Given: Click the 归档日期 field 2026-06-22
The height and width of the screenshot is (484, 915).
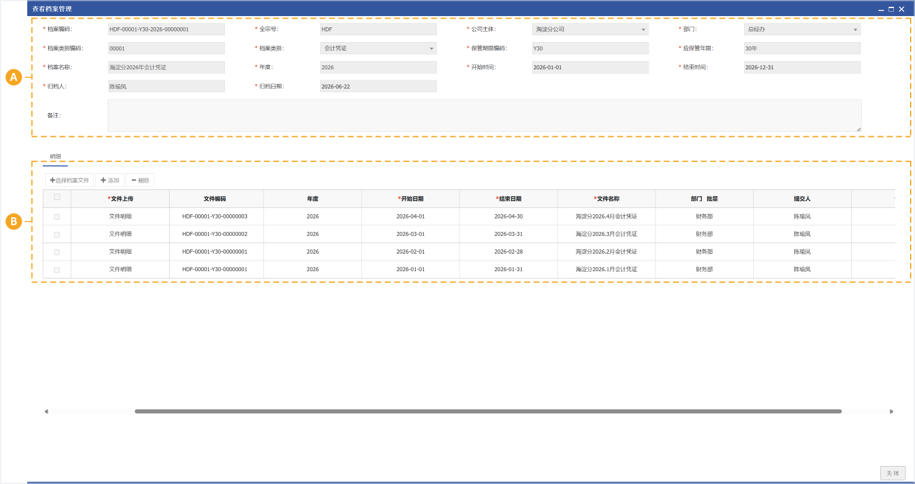Looking at the screenshot, I should tap(378, 86).
